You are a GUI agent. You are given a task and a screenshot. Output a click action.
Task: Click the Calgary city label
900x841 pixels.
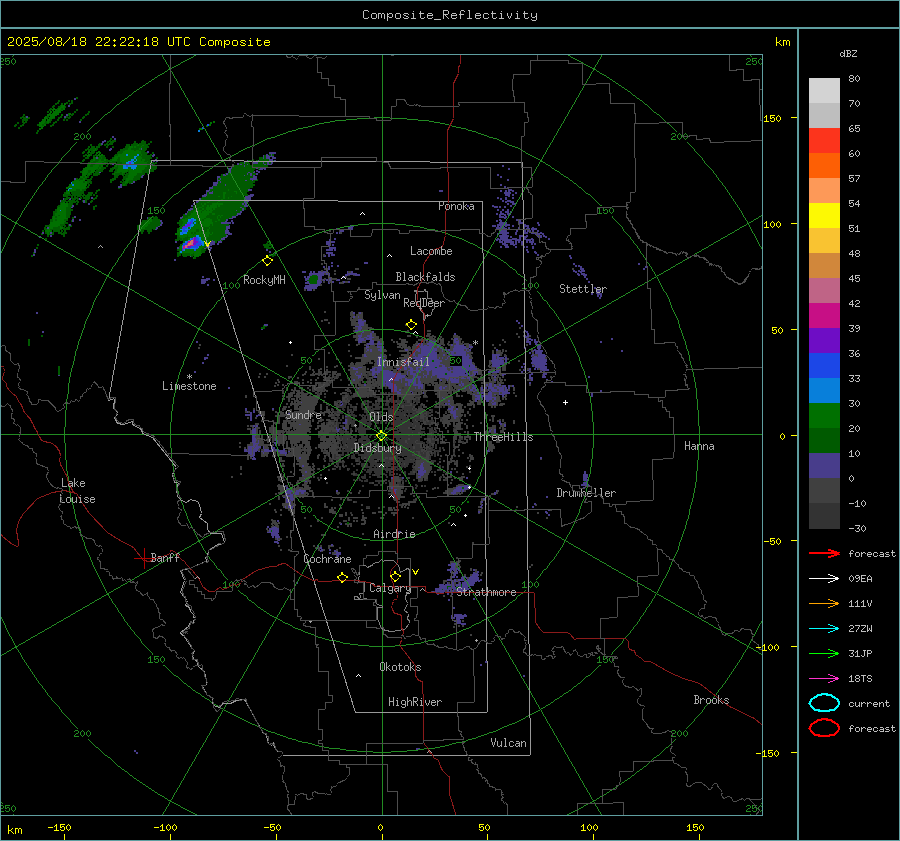[x=390, y=588]
